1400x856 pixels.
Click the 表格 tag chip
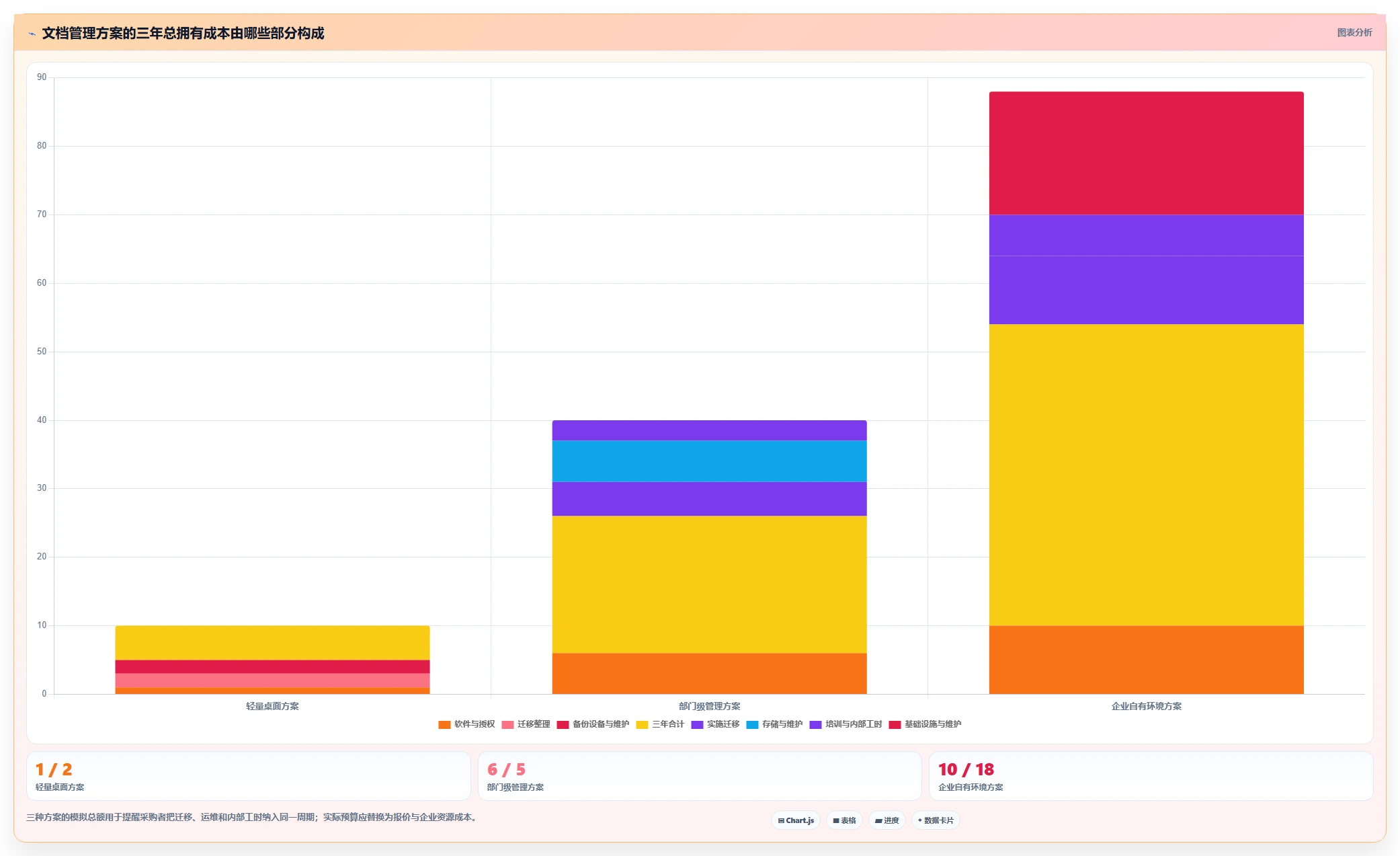[x=844, y=820]
